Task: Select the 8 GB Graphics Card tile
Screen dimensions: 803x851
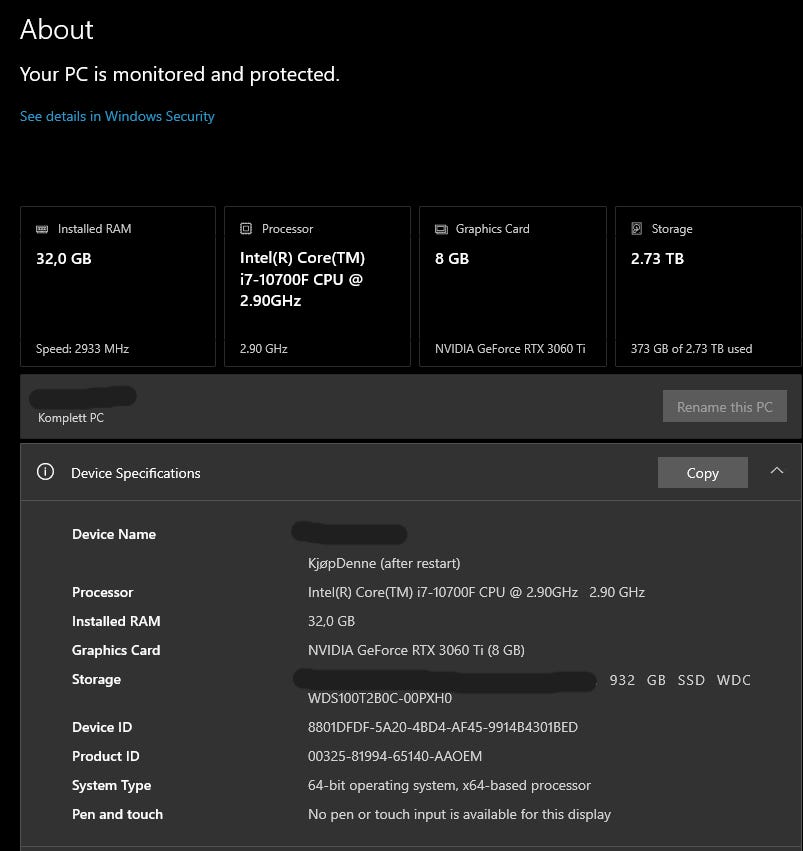Action: [x=512, y=287]
